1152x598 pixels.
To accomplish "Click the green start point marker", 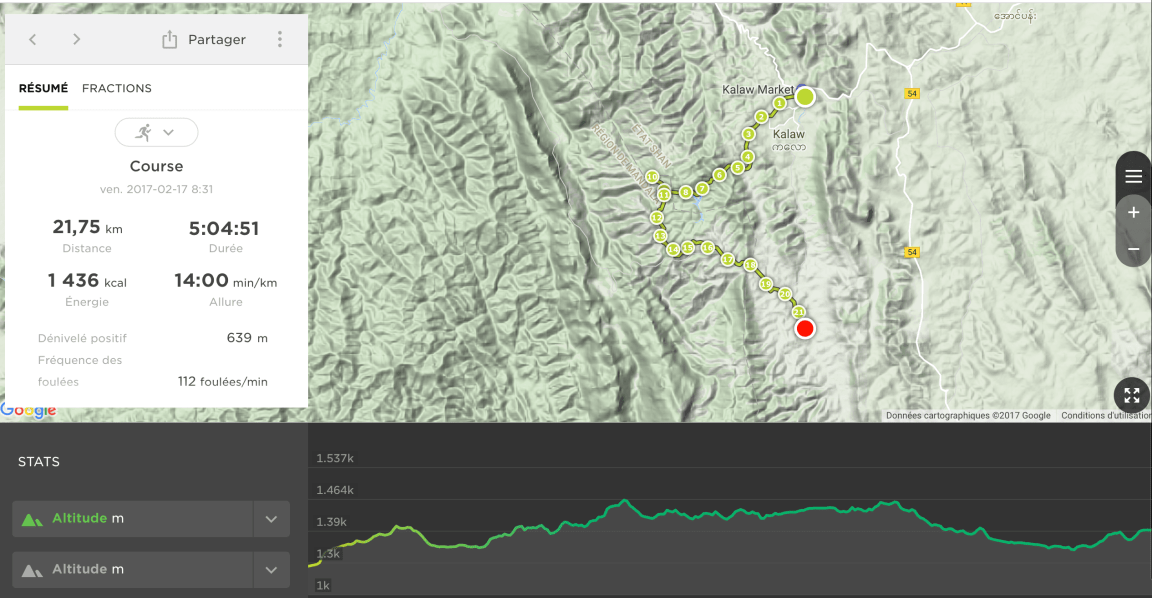I will (x=805, y=96).
